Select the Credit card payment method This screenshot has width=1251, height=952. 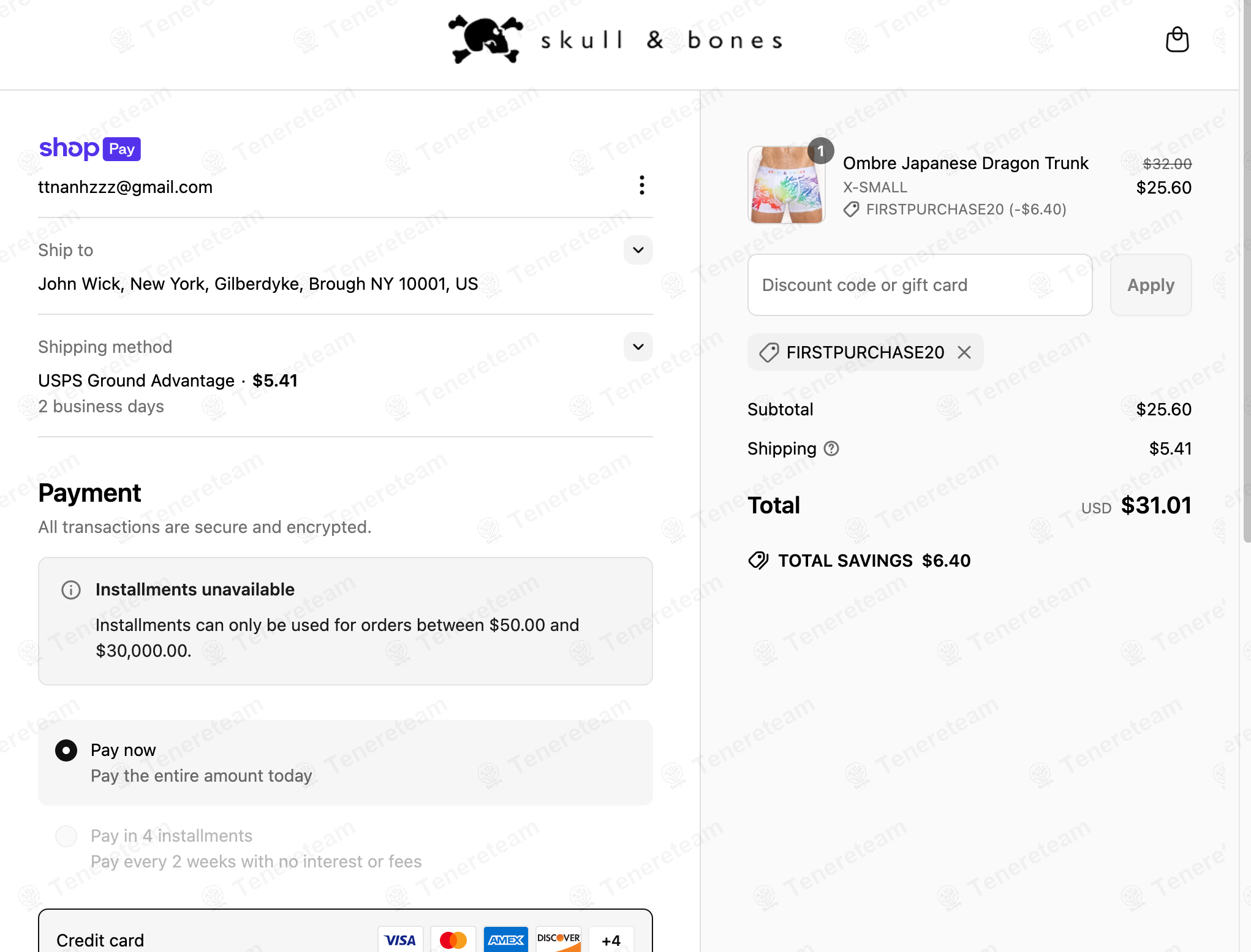tap(100, 940)
